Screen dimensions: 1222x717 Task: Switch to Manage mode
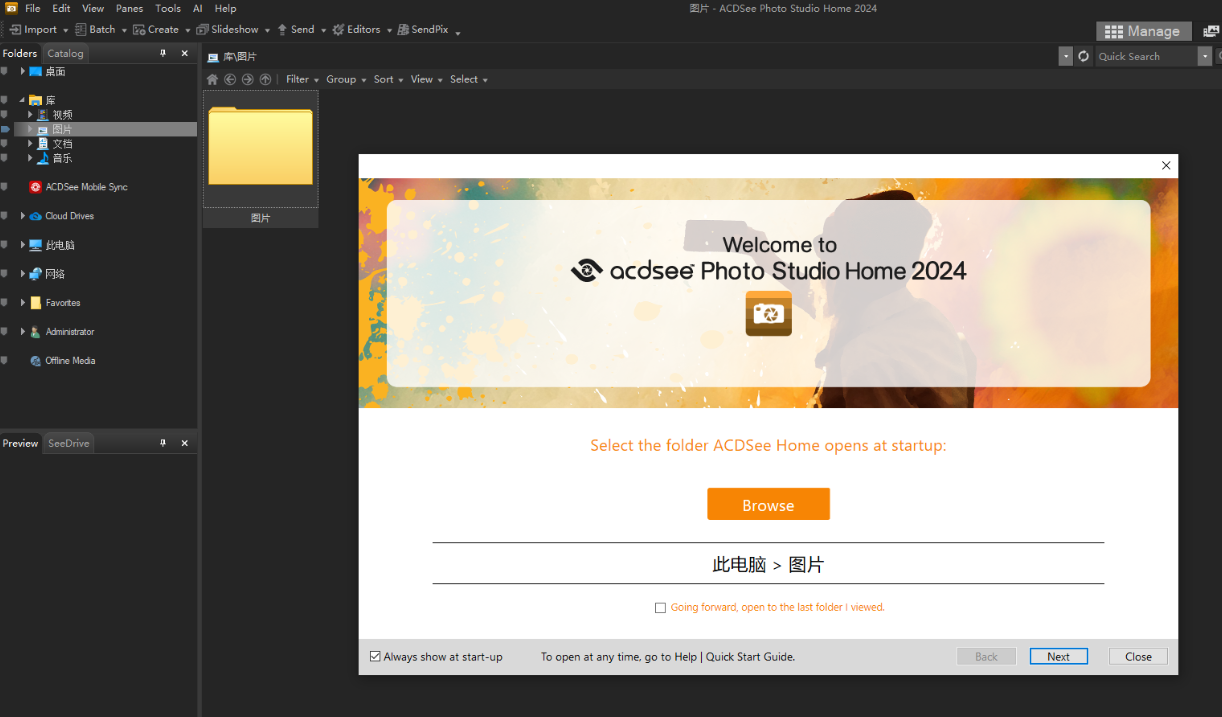(x=1143, y=31)
